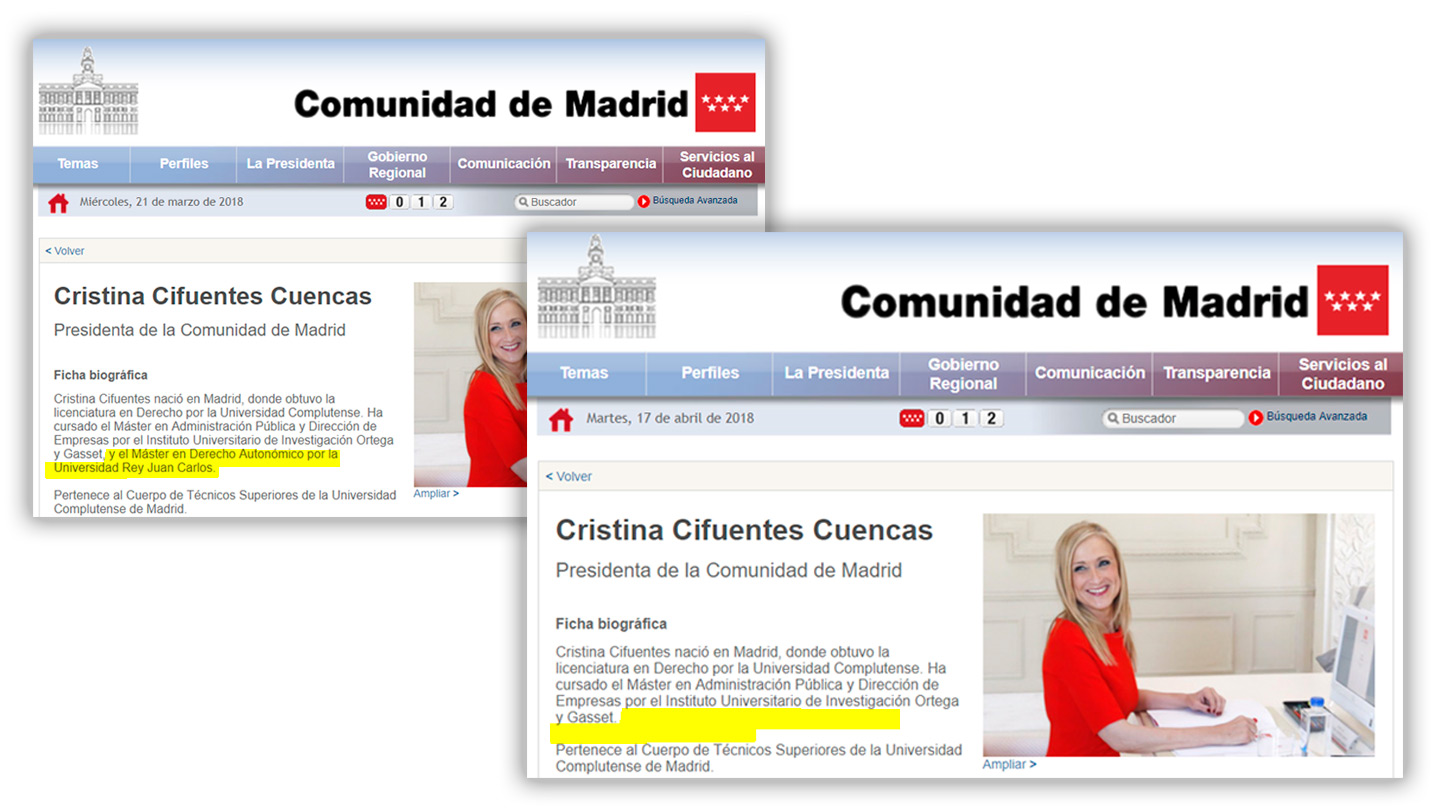
Task: Click the Ampliar link in the April 17 page
Action: pos(1009,765)
